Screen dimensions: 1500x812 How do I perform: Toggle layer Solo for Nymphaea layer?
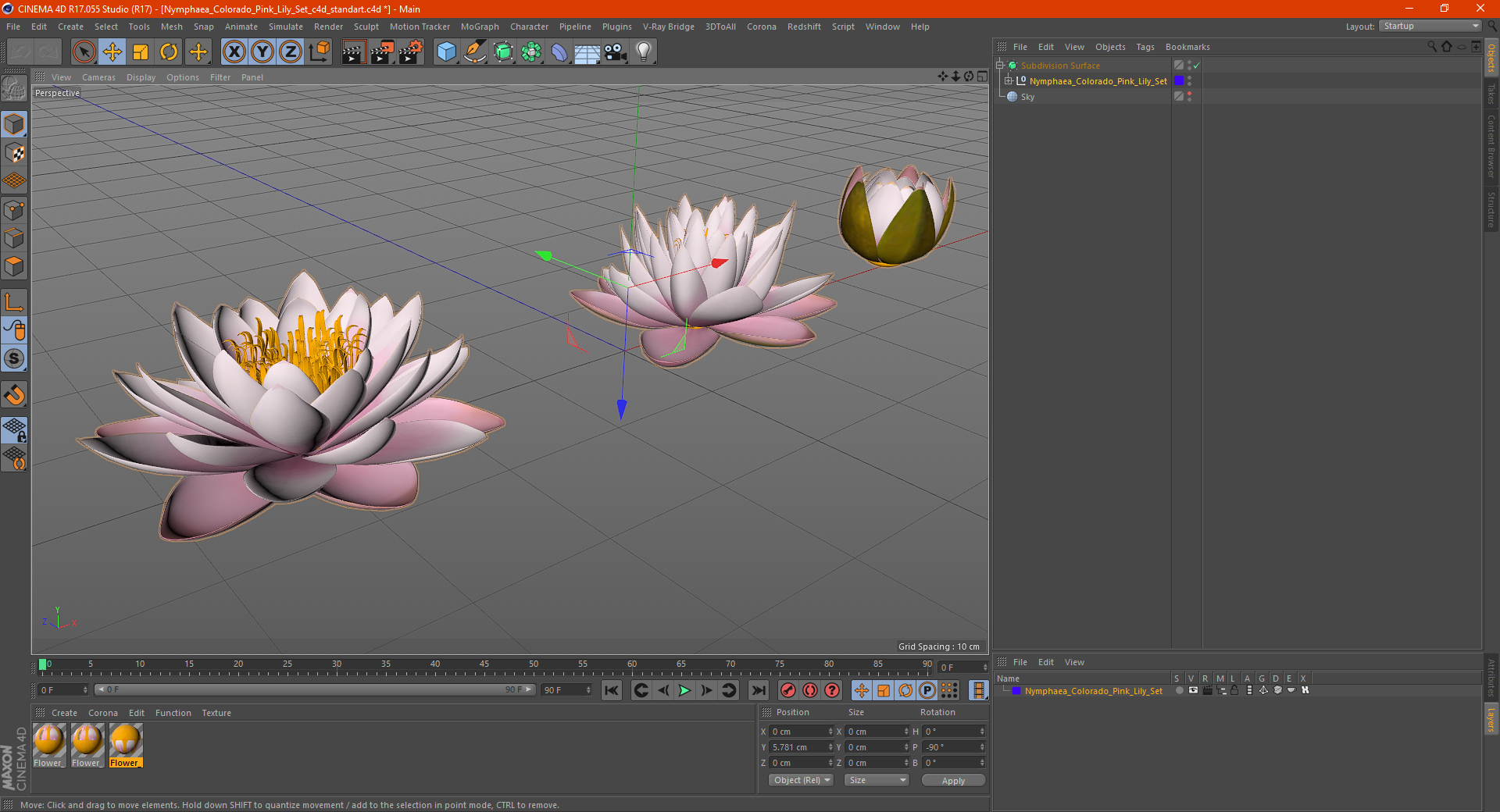[x=1178, y=690]
